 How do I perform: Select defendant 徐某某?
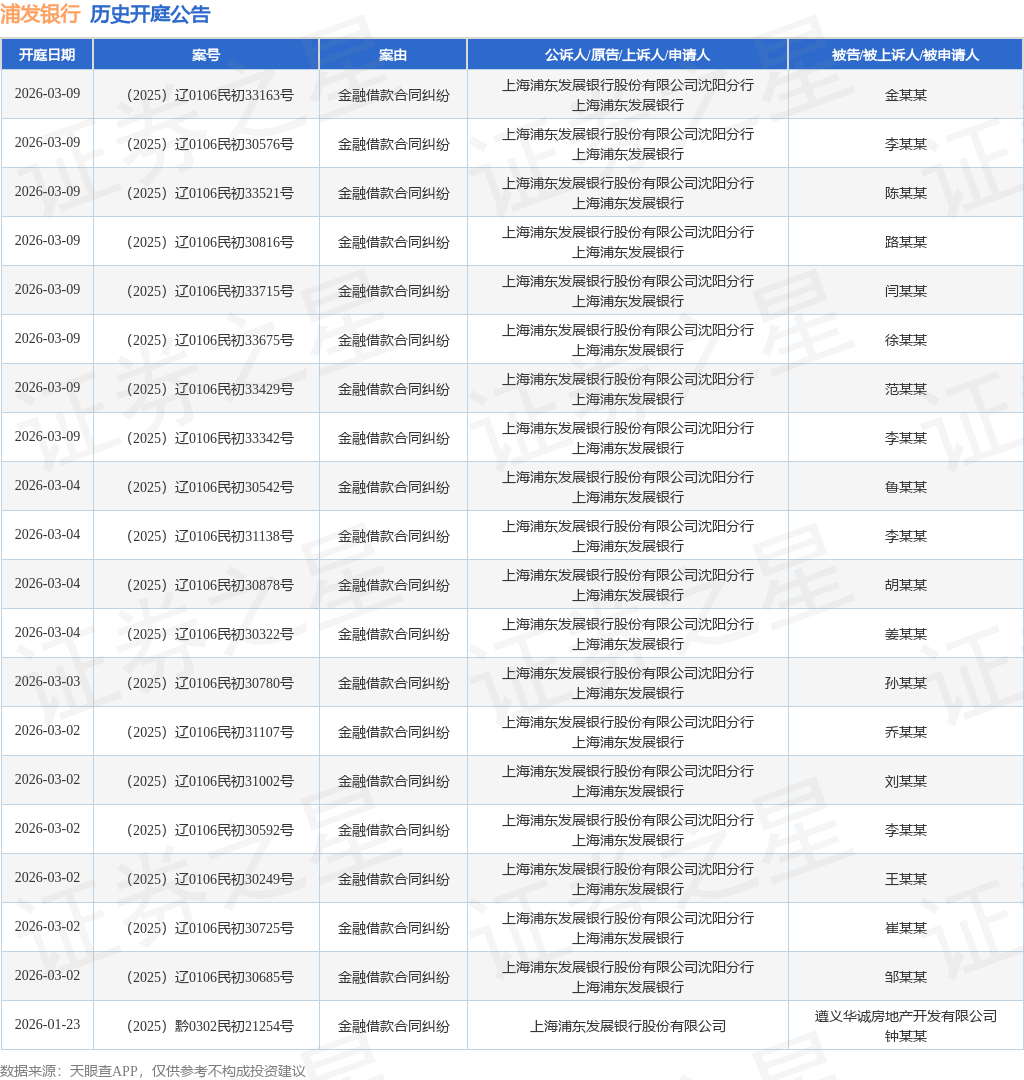click(906, 340)
